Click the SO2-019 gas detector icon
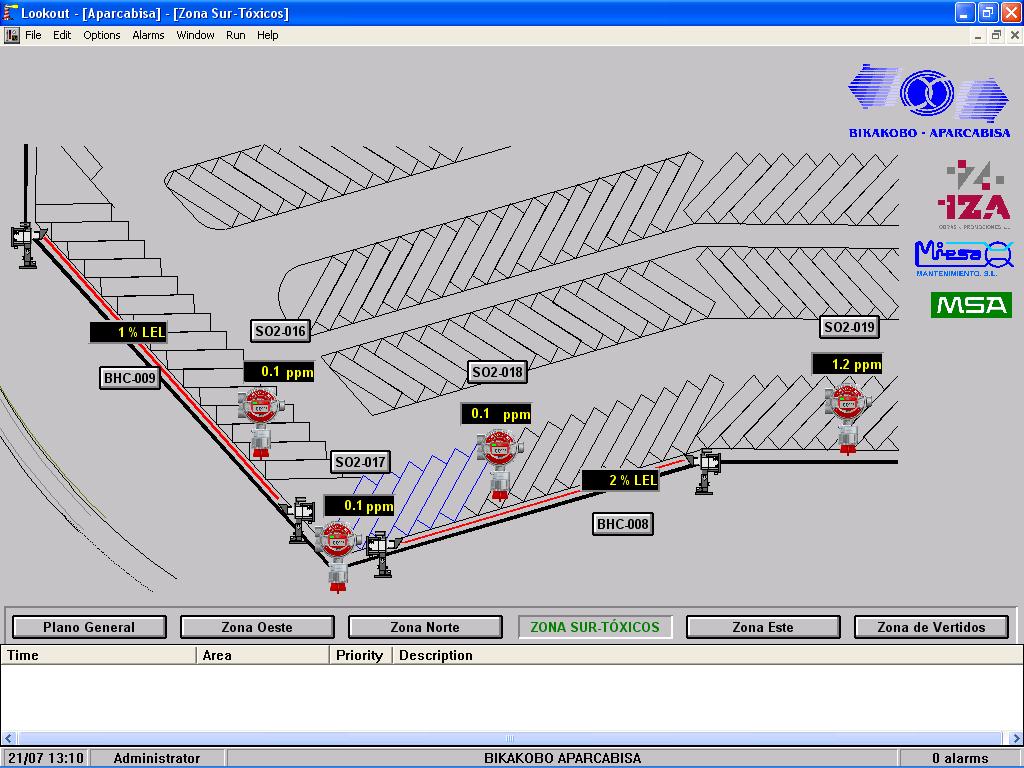 (x=848, y=418)
